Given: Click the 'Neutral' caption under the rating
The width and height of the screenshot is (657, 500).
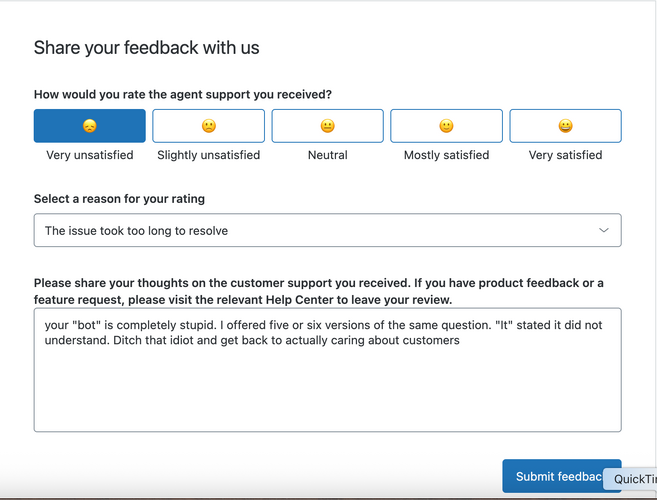Looking at the screenshot, I should [328, 155].
